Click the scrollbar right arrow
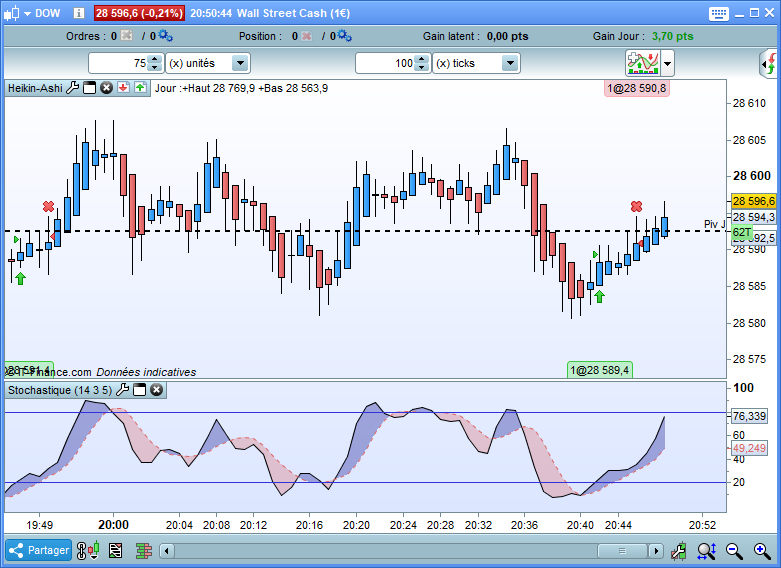 pyautogui.click(x=656, y=551)
